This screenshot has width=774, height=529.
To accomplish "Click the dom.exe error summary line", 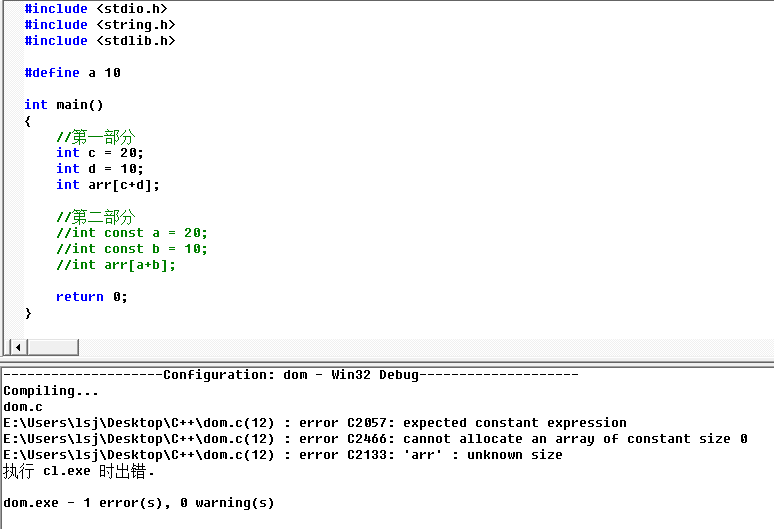I will pyautogui.click(x=139, y=503).
